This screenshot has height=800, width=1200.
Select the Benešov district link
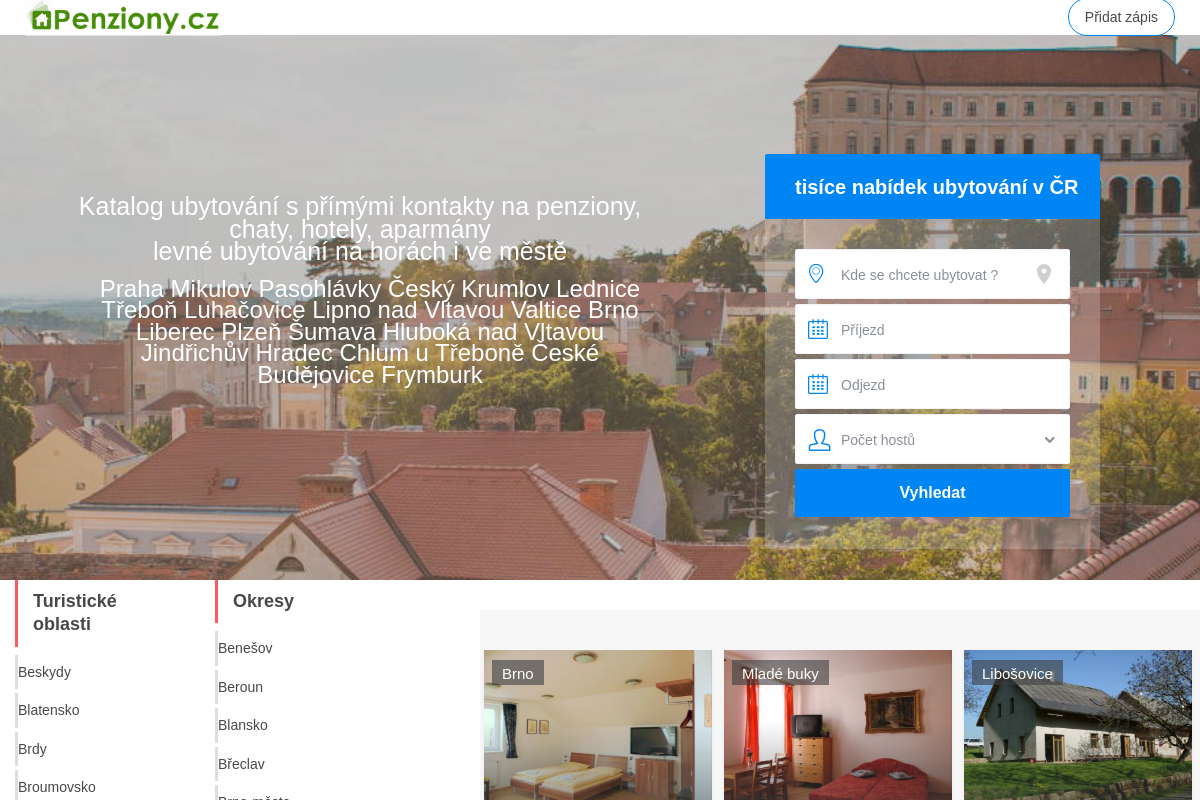(x=245, y=648)
